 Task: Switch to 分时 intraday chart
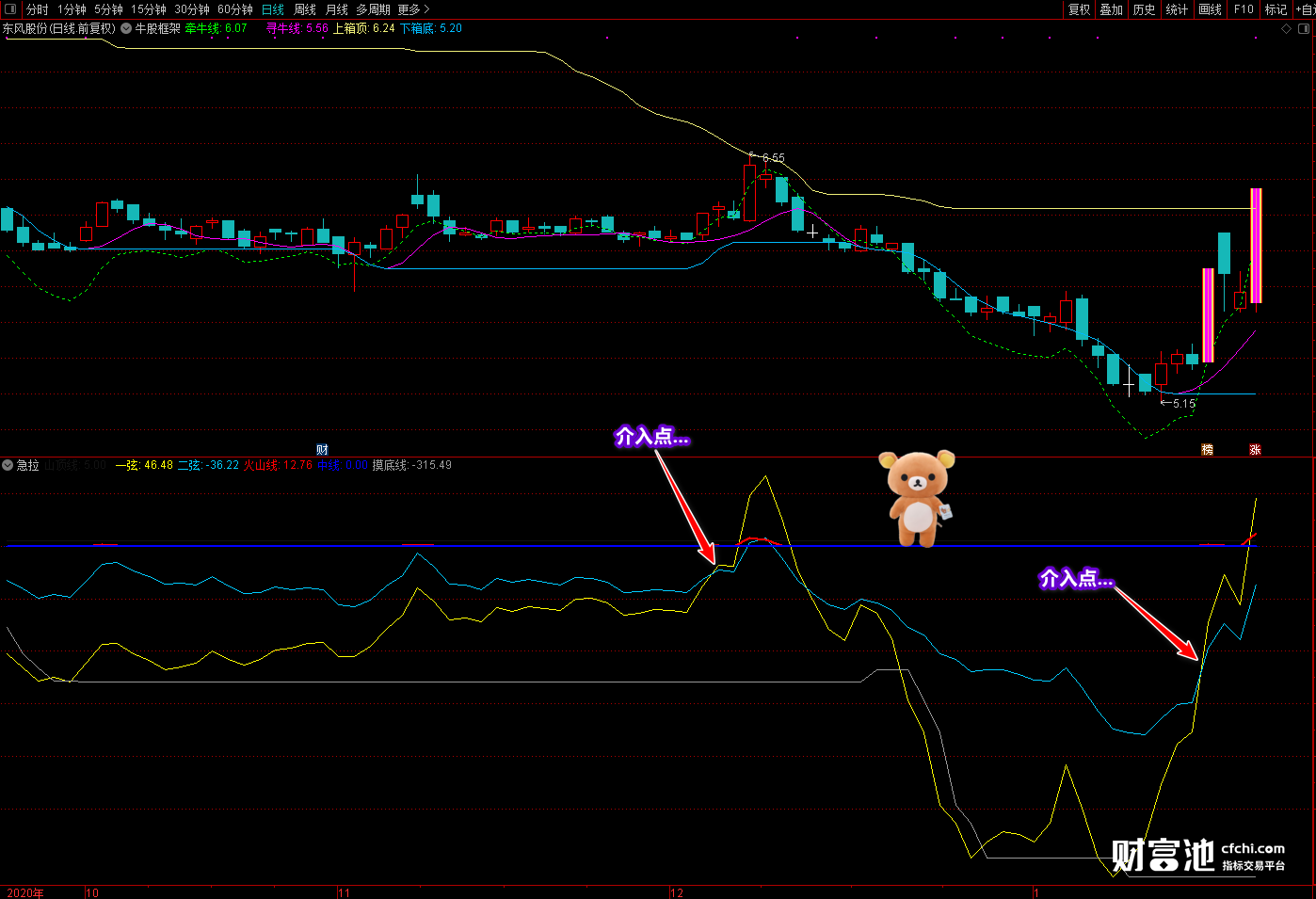38,9
